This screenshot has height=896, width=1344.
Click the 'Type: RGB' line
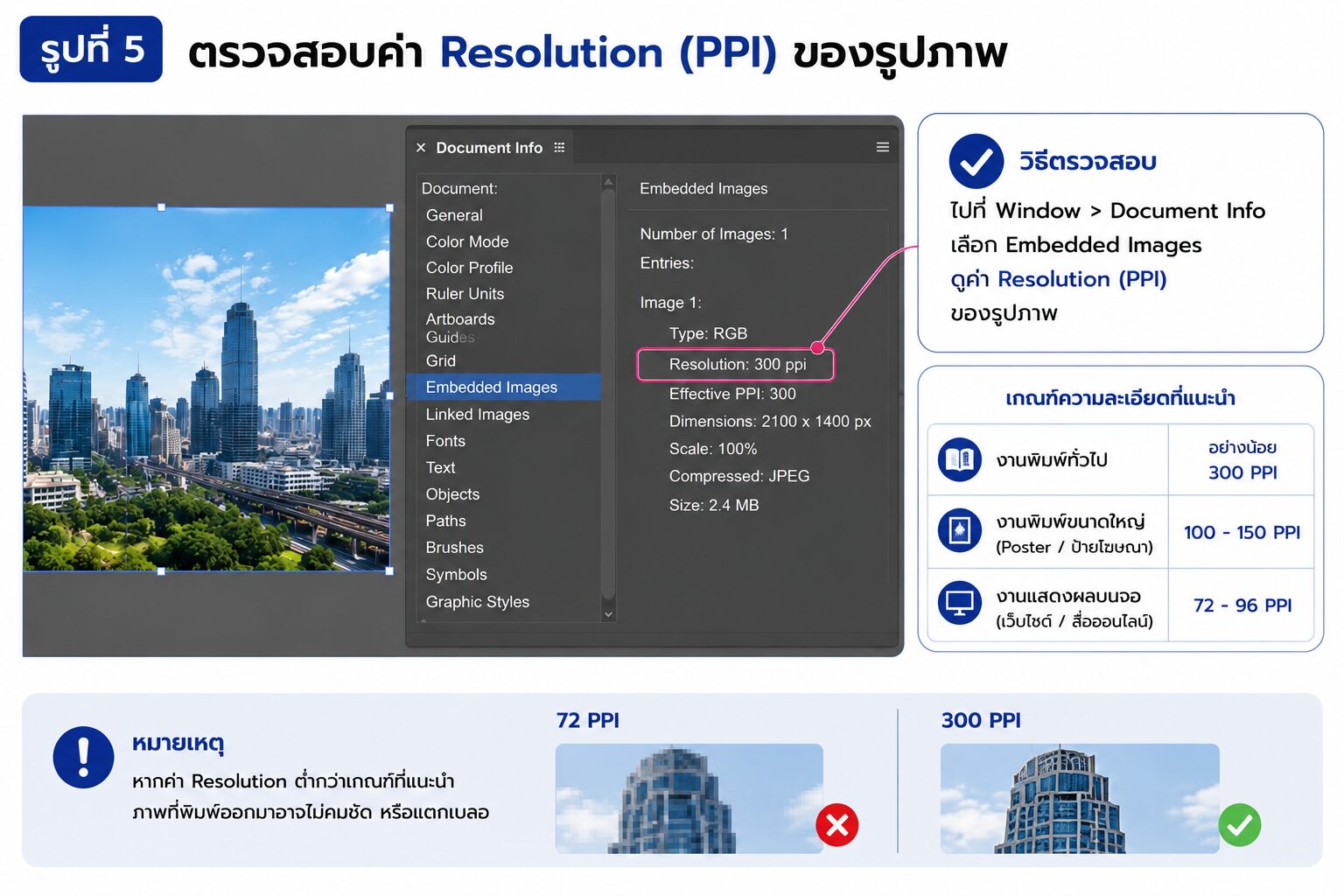[708, 333]
